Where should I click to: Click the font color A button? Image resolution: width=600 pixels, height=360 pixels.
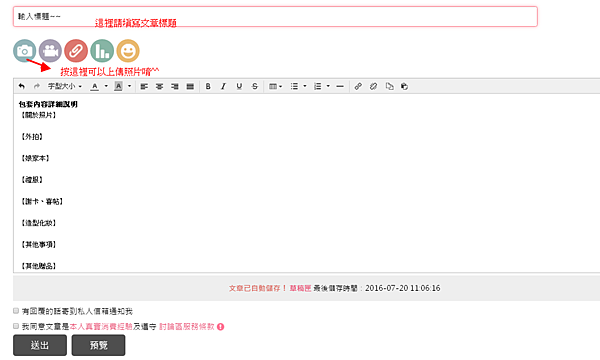point(95,86)
